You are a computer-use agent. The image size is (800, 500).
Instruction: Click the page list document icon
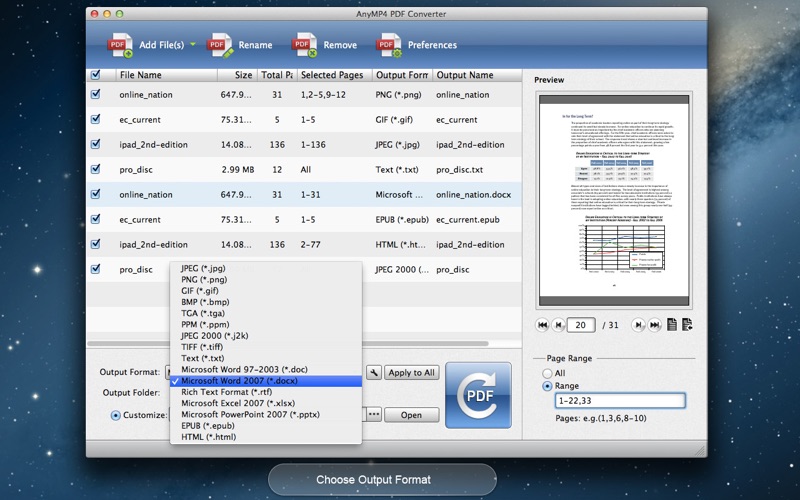tap(687, 324)
